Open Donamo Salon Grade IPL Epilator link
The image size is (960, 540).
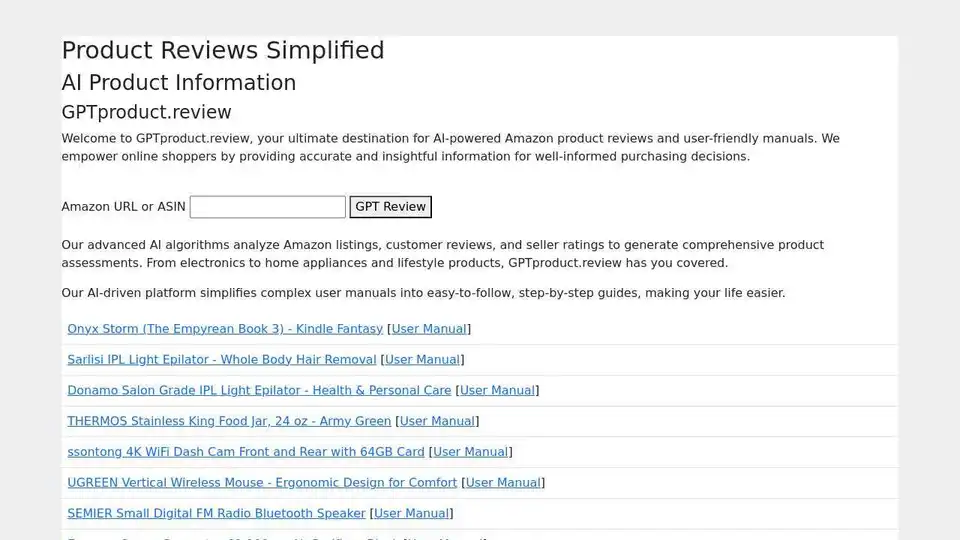pyautogui.click(x=259, y=390)
